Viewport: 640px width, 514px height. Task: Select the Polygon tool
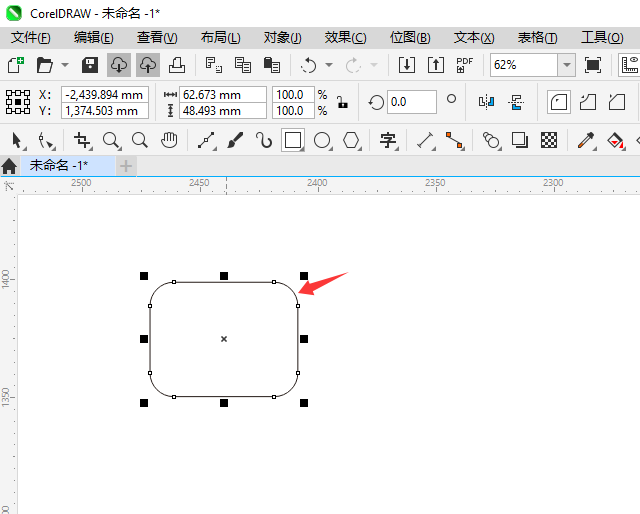[x=351, y=140]
